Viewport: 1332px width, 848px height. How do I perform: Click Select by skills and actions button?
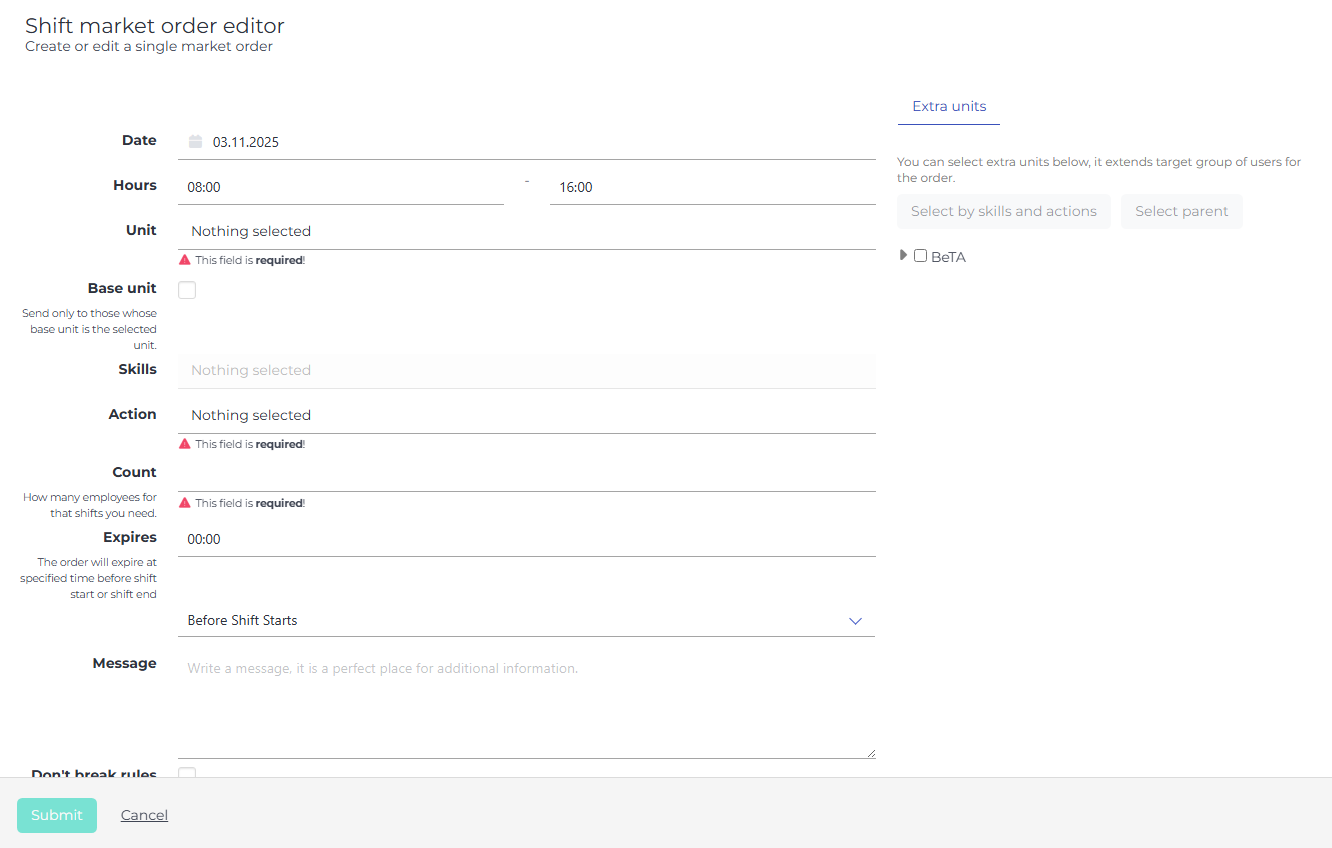pyautogui.click(x=1003, y=211)
